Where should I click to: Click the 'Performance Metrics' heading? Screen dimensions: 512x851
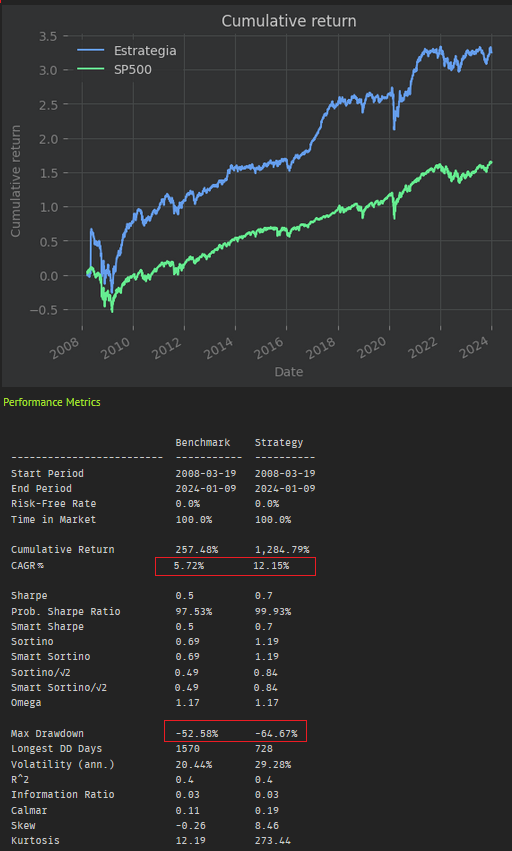coord(52,402)
